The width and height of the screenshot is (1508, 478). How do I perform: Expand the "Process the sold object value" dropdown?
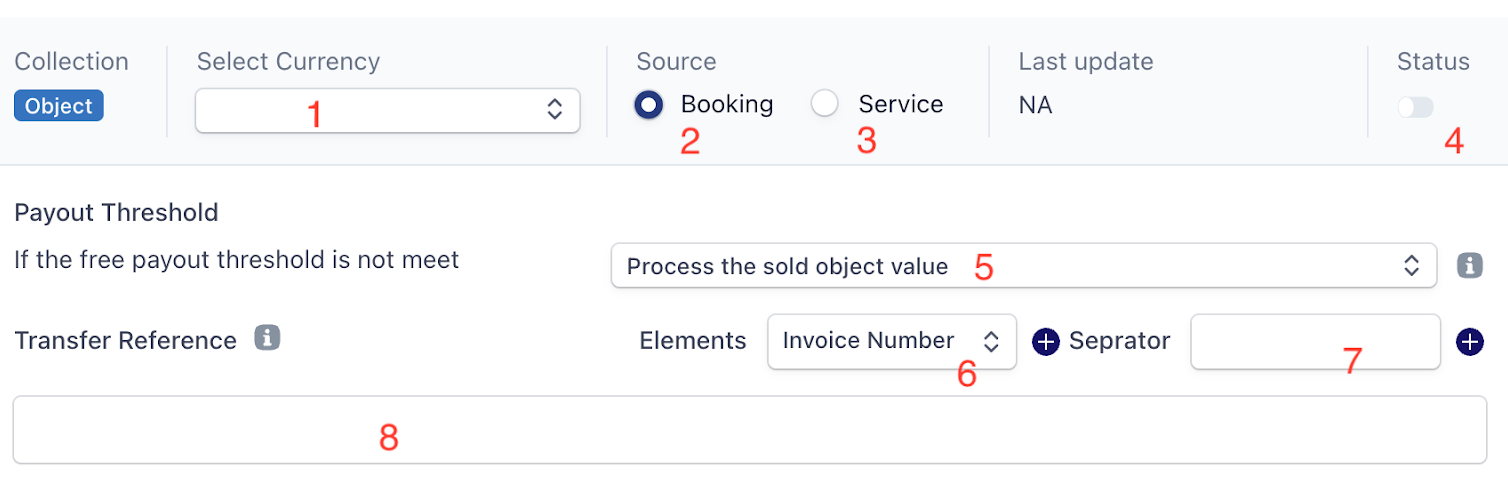coord(1023,266)
